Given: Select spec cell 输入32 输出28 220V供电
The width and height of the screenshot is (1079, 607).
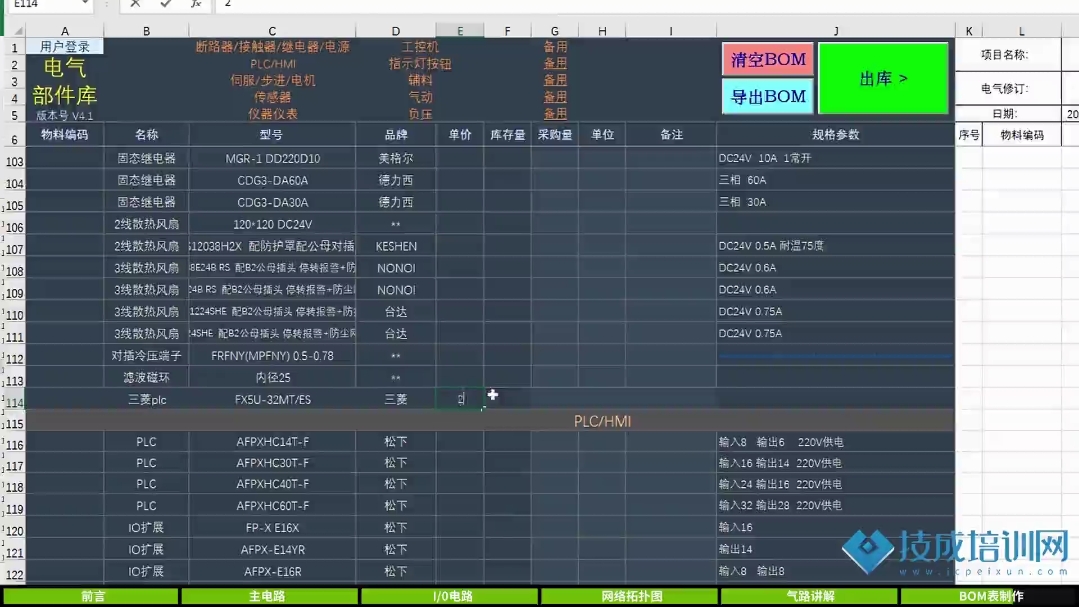Looking at the screenshot, I should pyautogui.click(x=835, y=505).
